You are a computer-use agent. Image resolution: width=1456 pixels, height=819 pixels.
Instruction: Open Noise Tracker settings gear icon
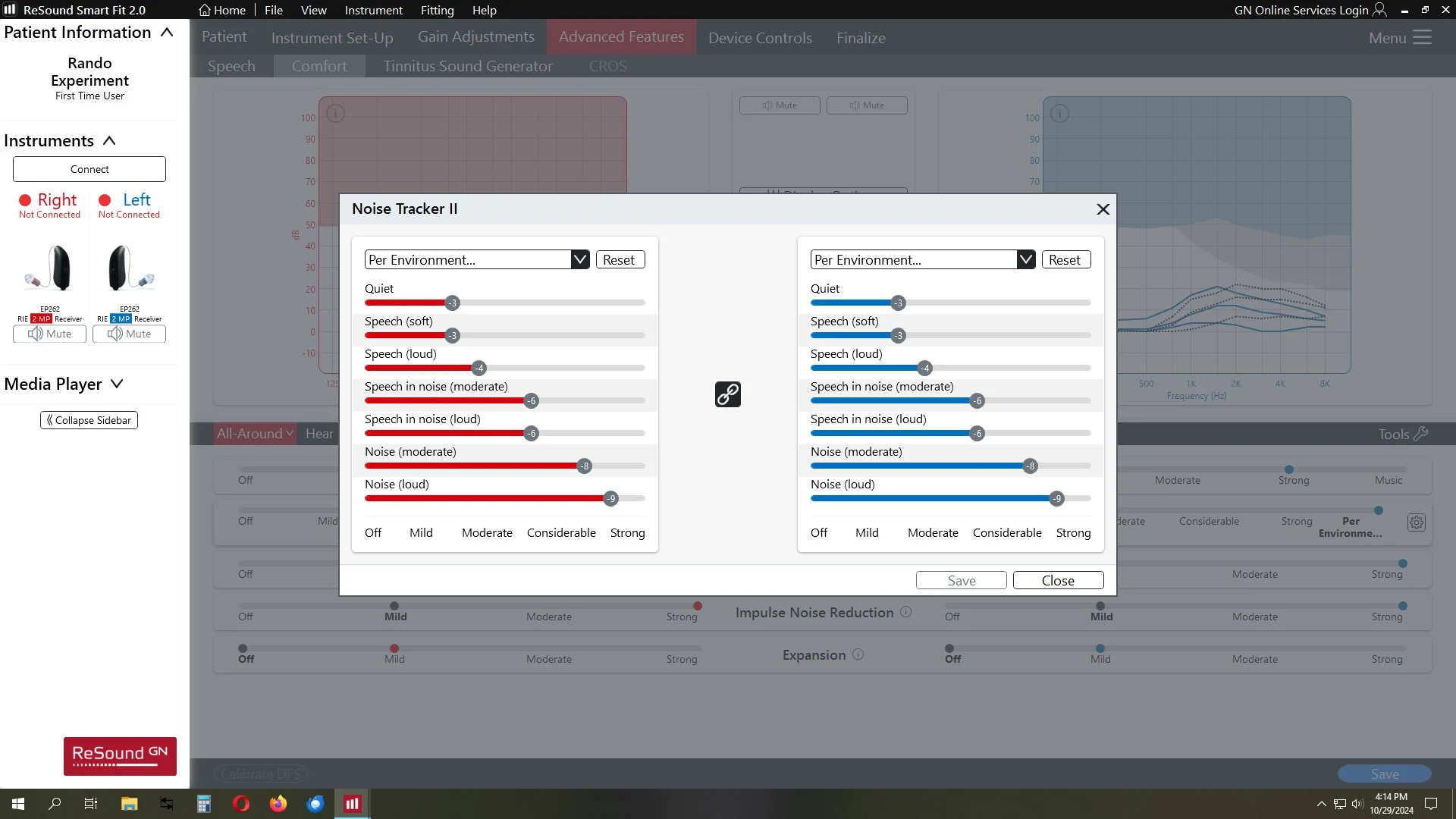coord(1416,522)
